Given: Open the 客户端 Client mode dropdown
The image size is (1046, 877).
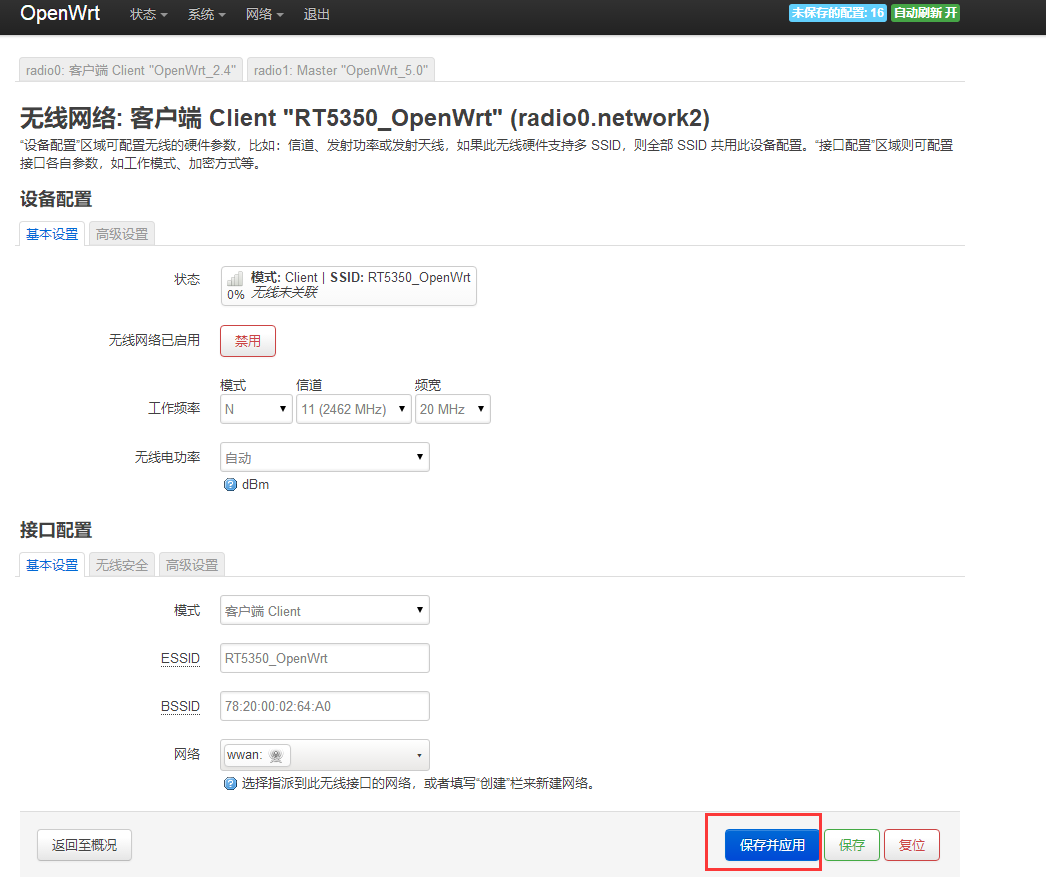Looking at the screenshot, I should 325,610.
